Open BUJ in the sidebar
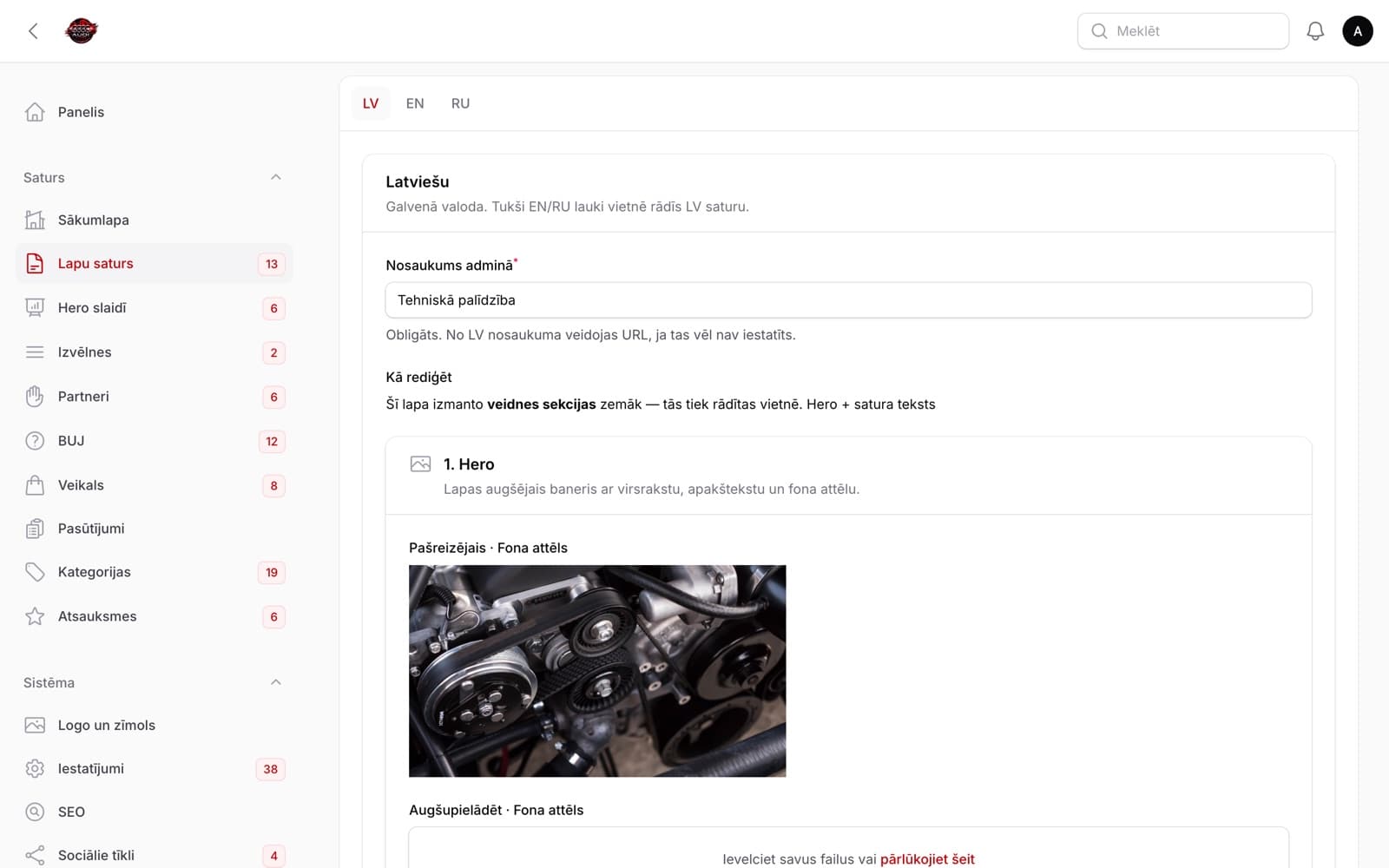 tap(155, 441)
